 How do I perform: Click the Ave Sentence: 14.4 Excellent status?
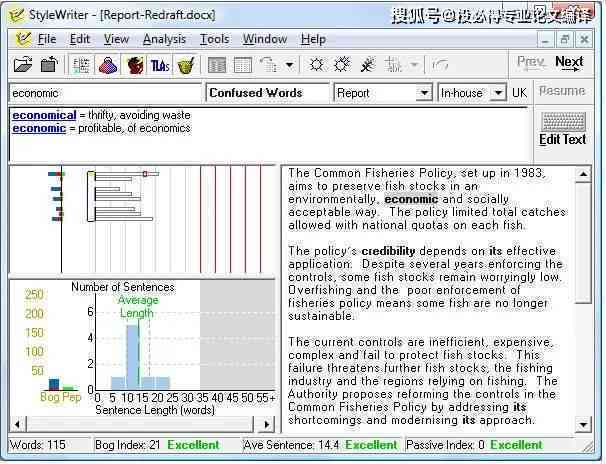pyautogui.click(x=320, y=445)
